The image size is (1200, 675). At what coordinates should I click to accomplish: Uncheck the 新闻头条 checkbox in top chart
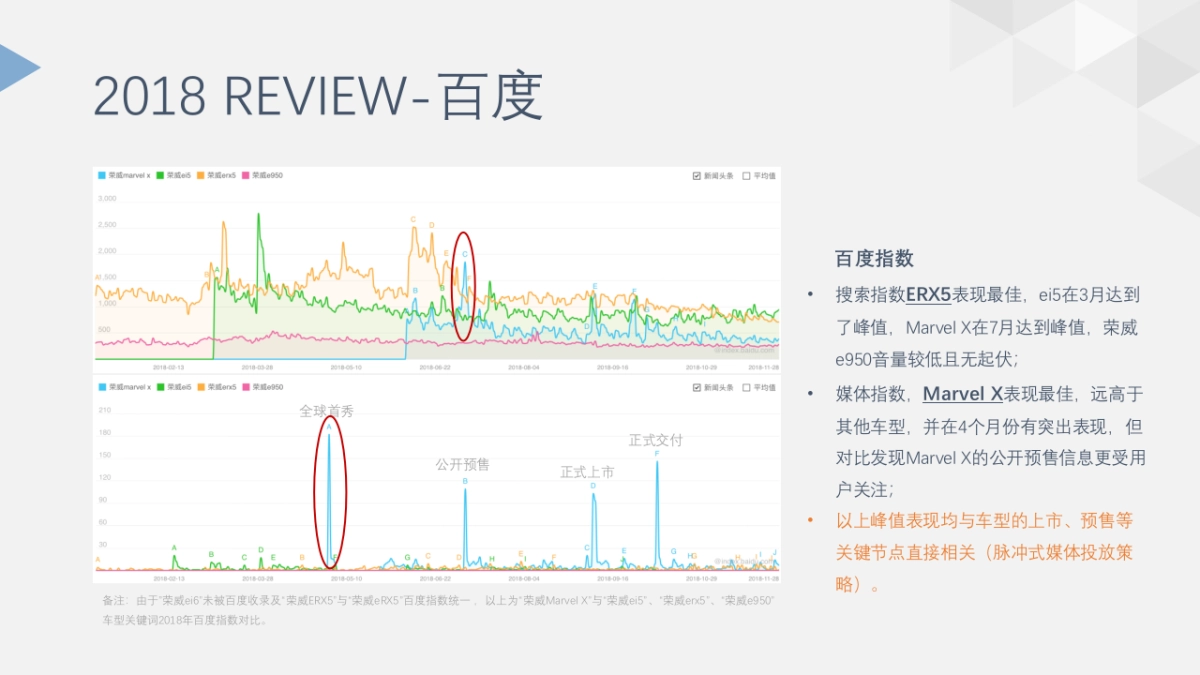point(695,174)
